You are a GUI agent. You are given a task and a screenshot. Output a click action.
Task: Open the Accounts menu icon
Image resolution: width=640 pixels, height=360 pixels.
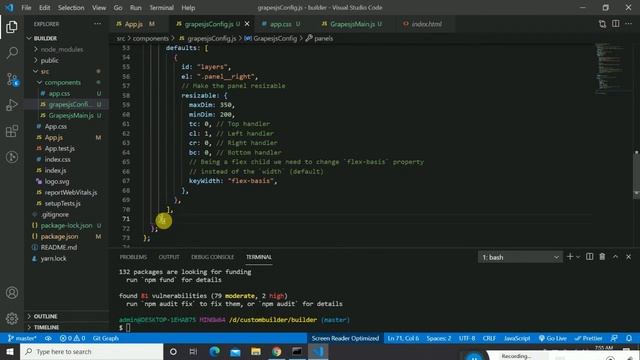12,293
